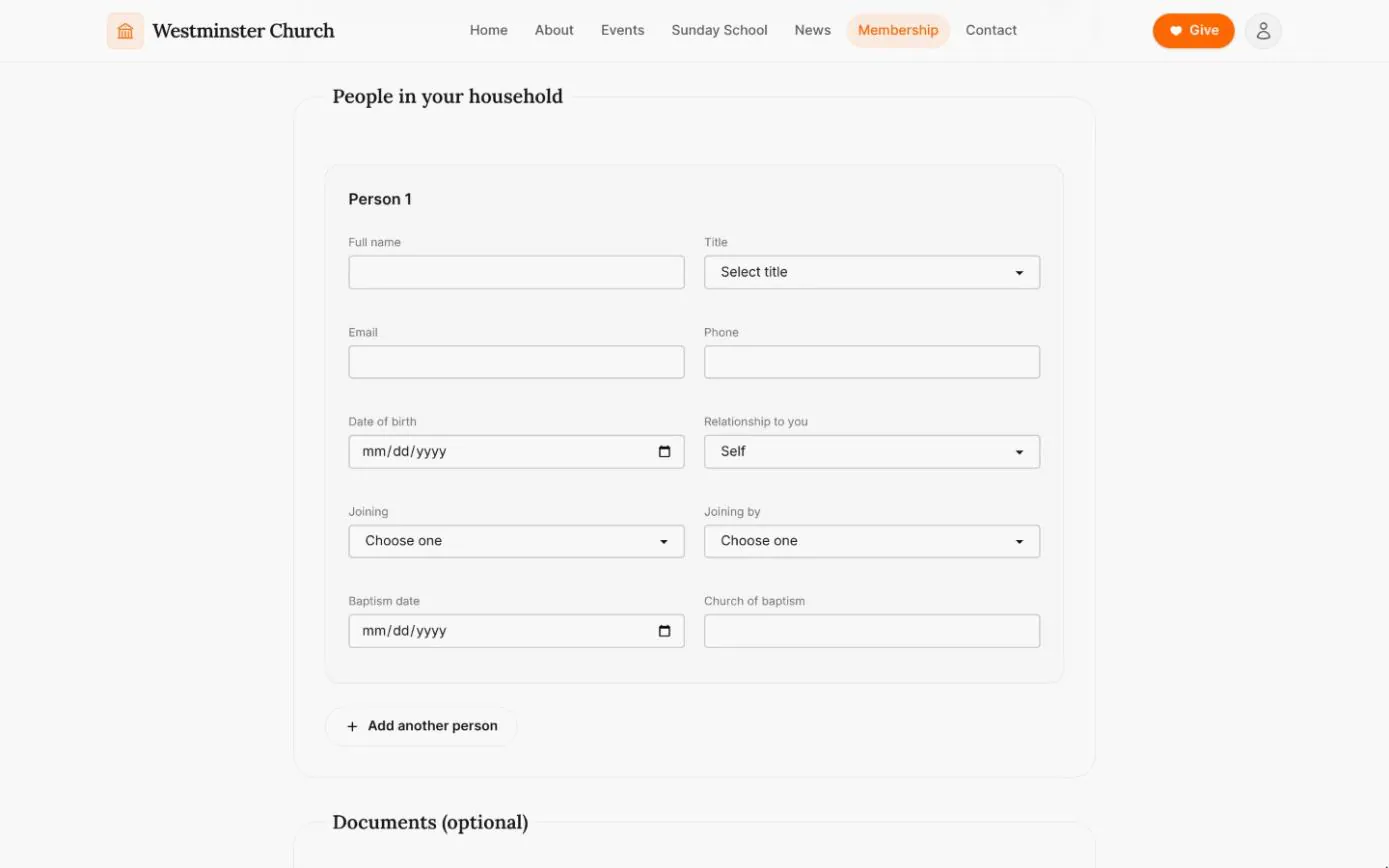The height and width of the screenshot is (868, 1389).
Task: Click the Westminster Church building logo icon
Action: 125,31
